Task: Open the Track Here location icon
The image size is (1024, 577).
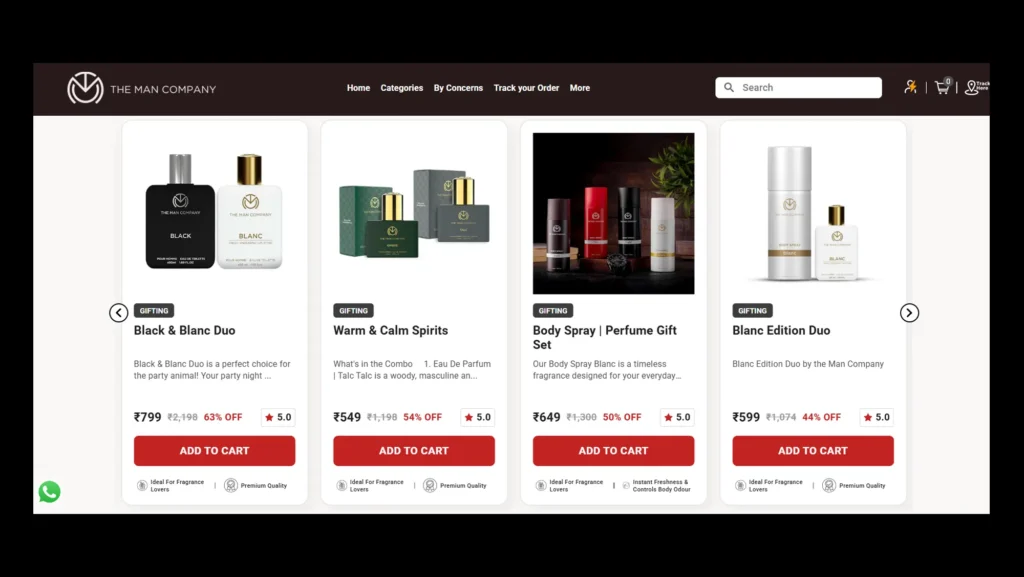Action: click(x=976, y=87)
